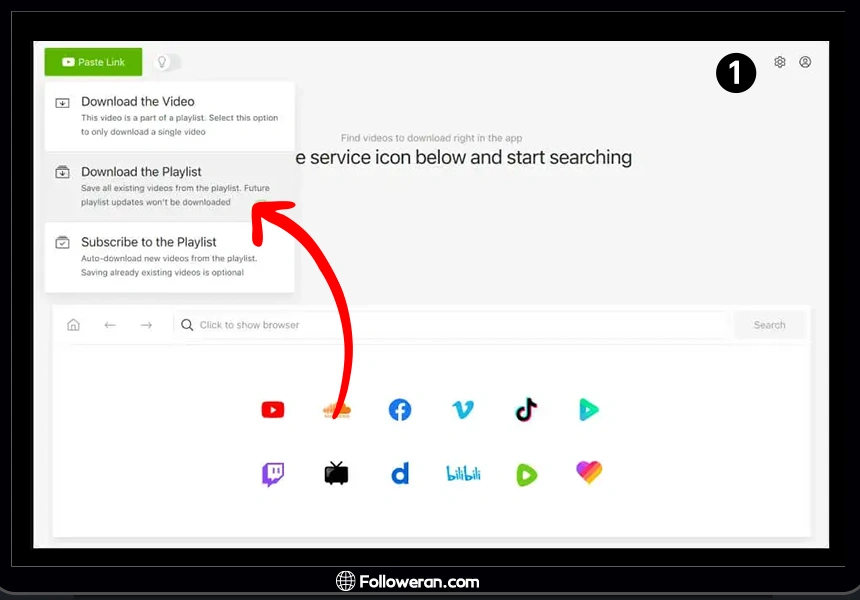Open the Bilibili service icon
Screen dimensions: 860x600
(463, 473)
